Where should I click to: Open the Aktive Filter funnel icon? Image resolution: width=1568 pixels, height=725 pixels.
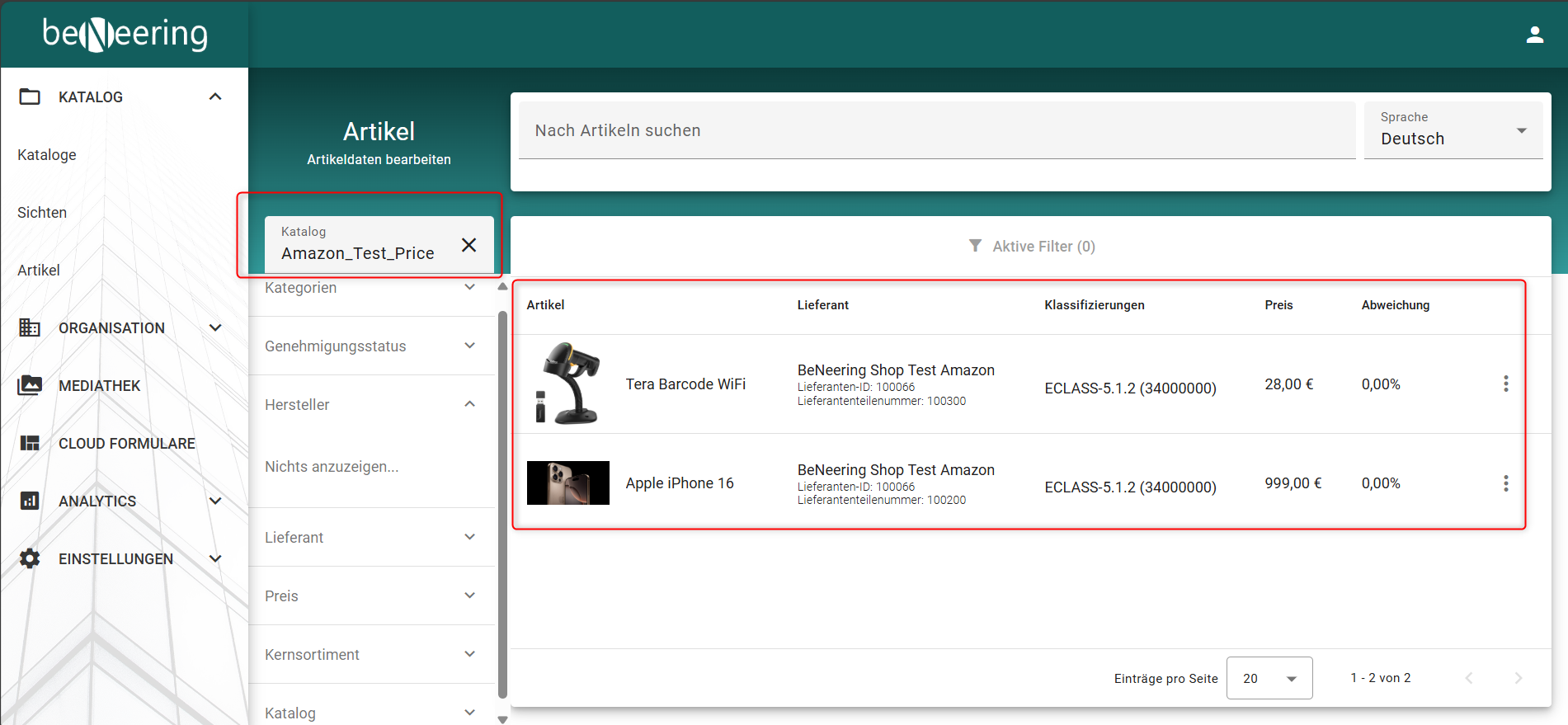tap(975, 246)
